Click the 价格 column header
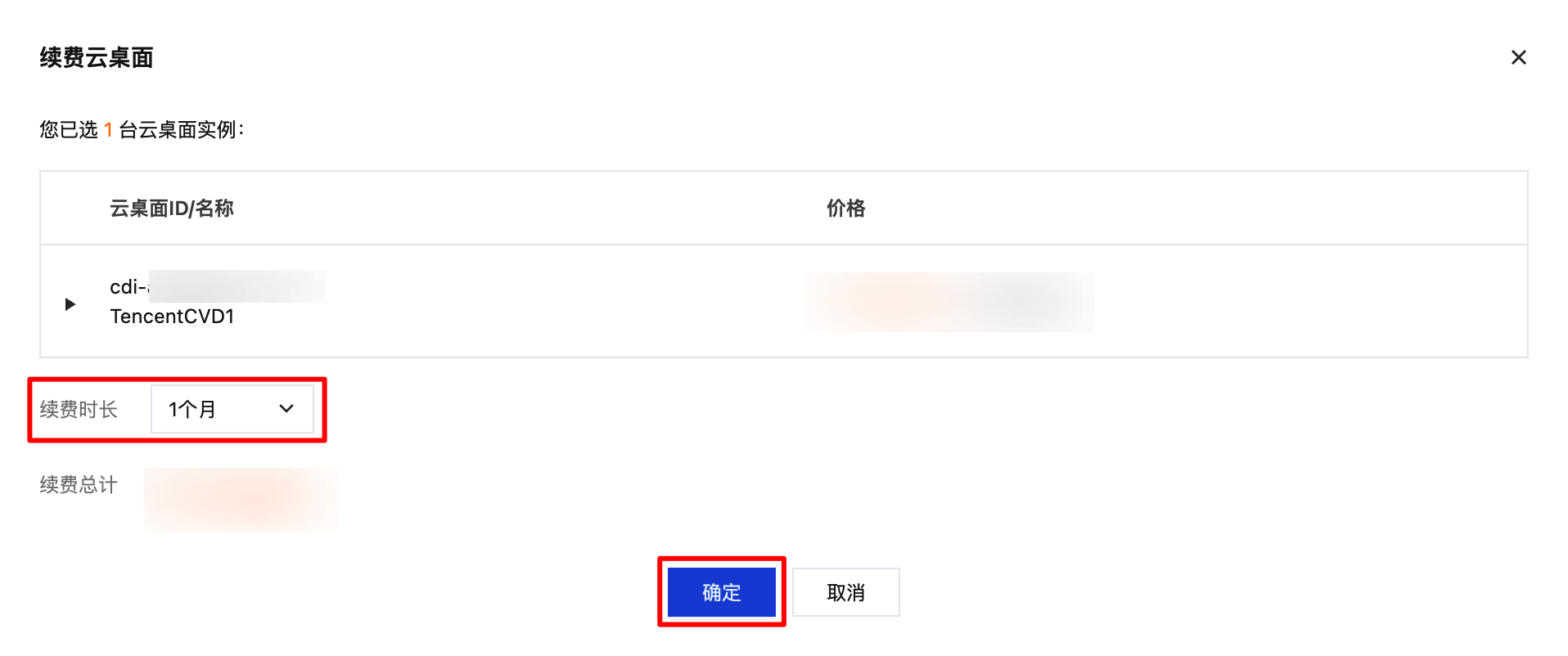The image size is (1568, 656). pyautogui.click(x=845, y=209)
